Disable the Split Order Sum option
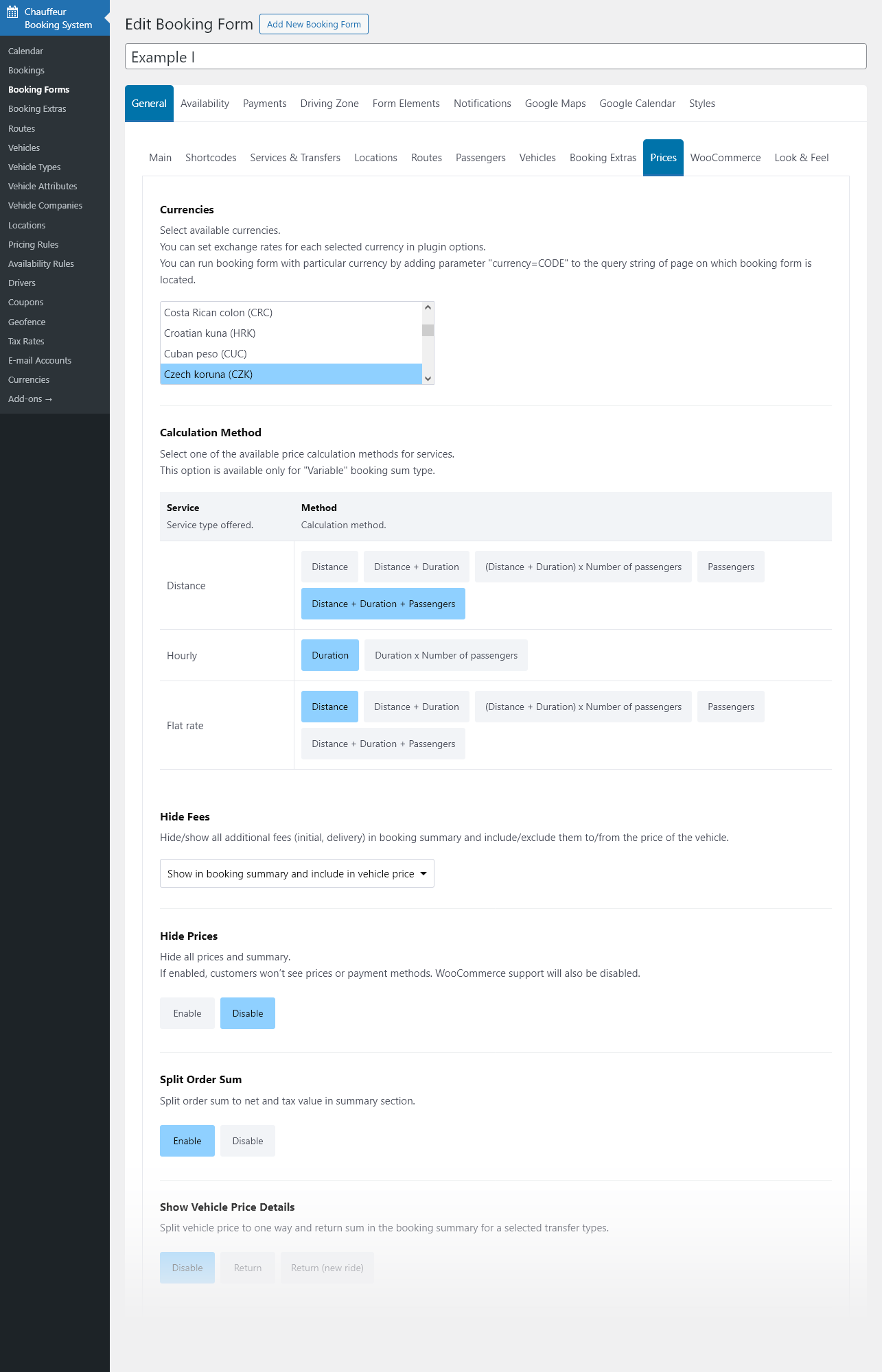882x1372 pixels. coord(247,1141)
